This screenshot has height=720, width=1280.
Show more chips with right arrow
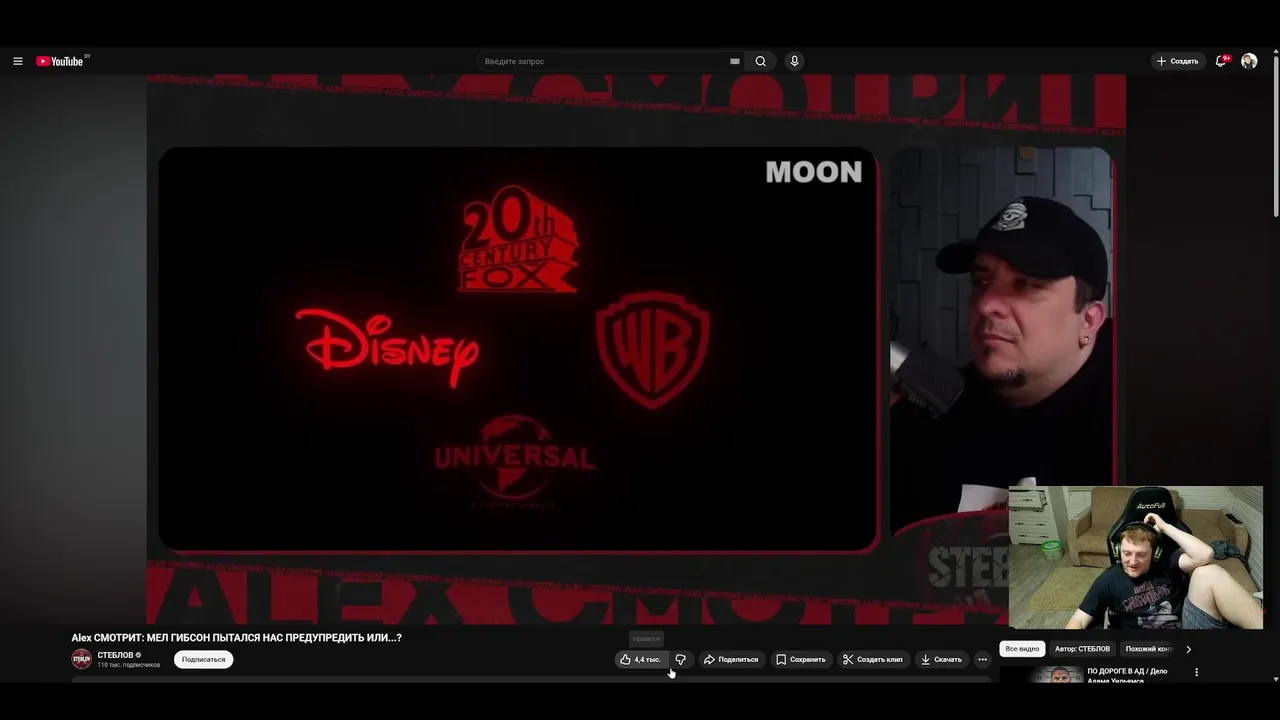pos(1188,649)
